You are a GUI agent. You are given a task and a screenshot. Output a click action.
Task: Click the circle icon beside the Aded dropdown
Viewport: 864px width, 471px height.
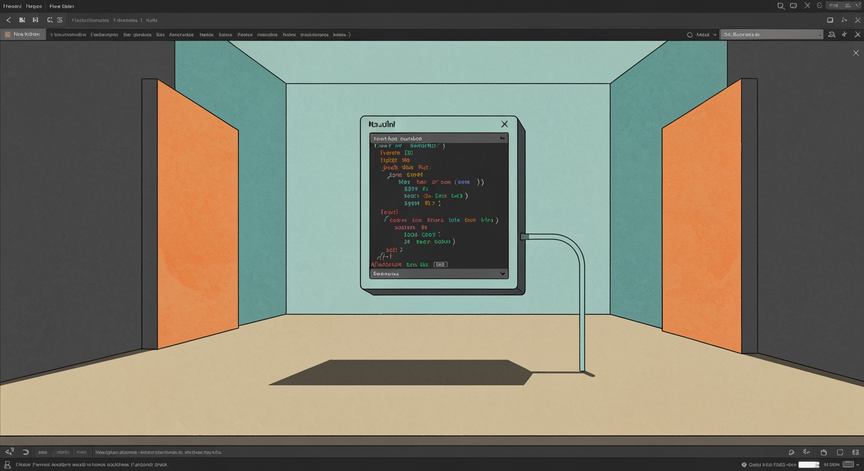point(689,35)
